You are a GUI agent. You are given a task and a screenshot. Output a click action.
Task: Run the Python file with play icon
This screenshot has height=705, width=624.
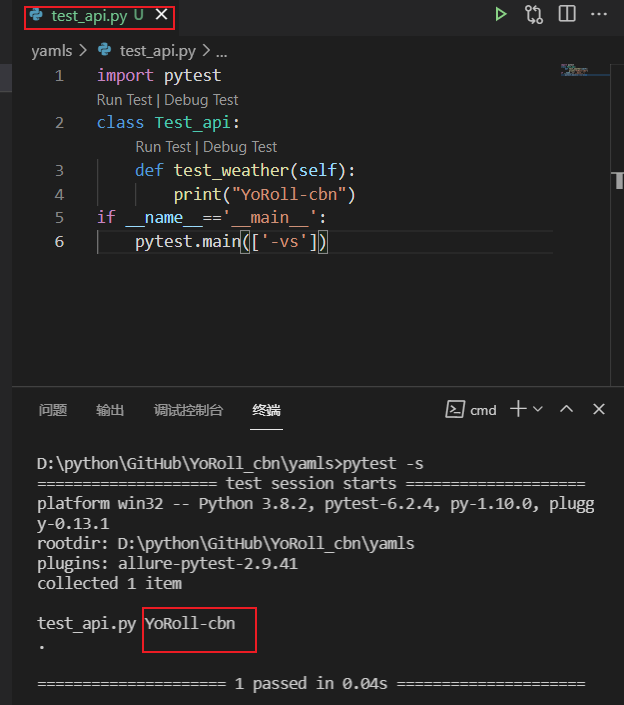(x=500, y=14)
